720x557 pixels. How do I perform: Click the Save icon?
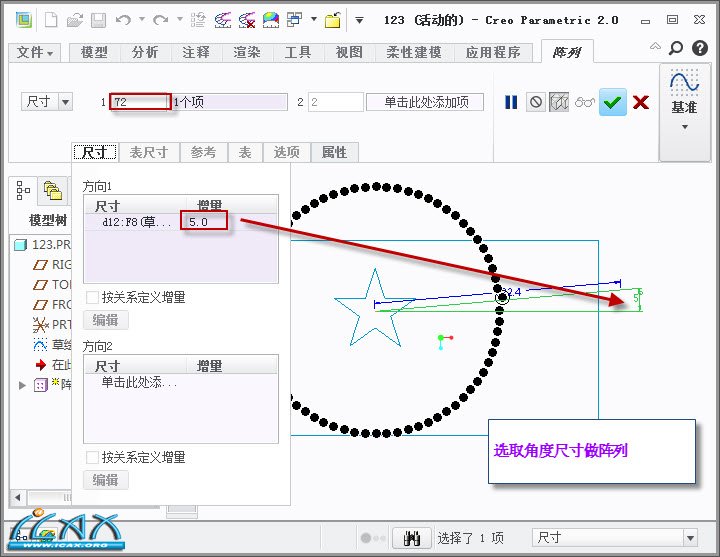98,20
